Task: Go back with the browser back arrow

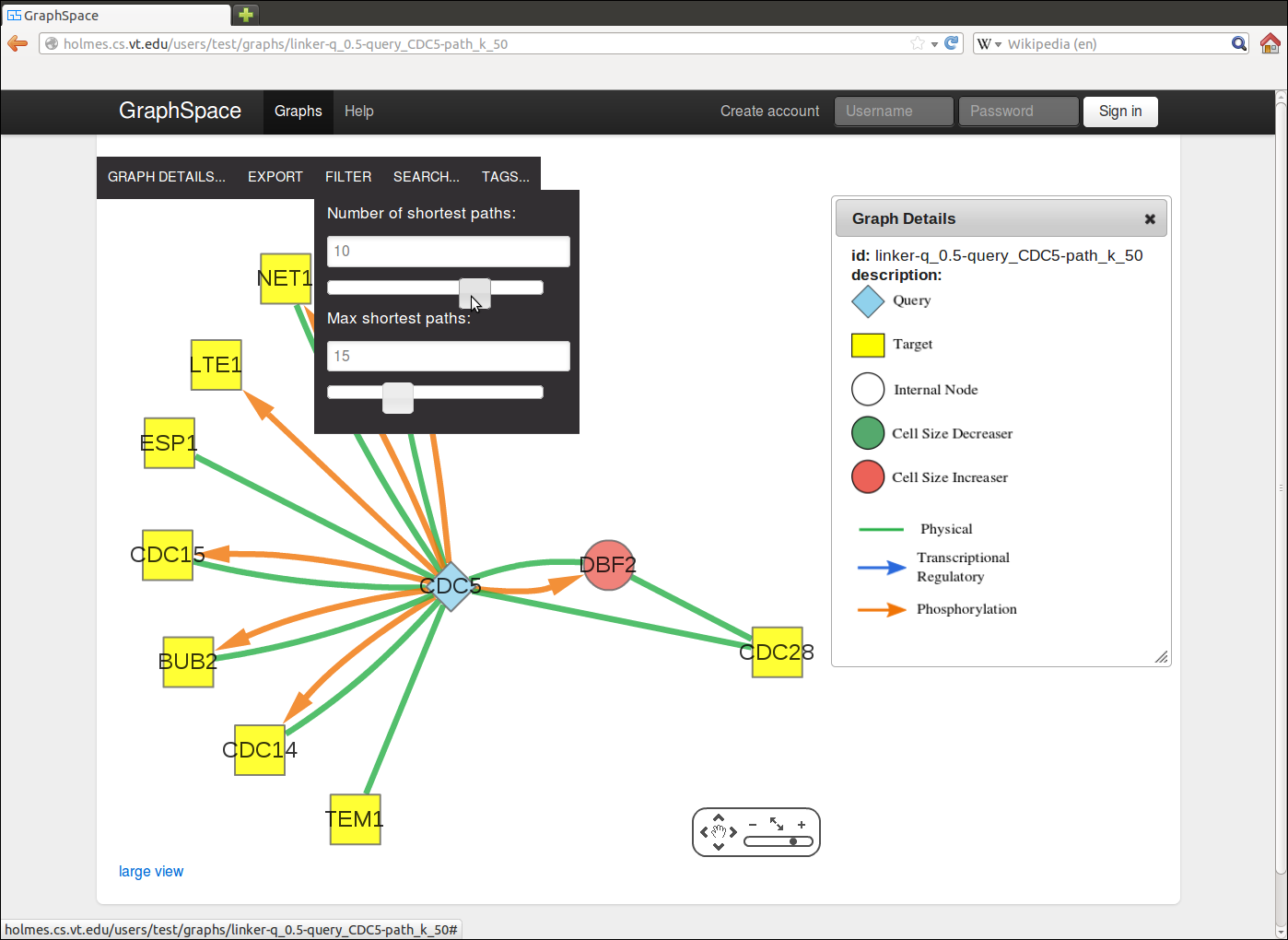Action: coord(18,43)
